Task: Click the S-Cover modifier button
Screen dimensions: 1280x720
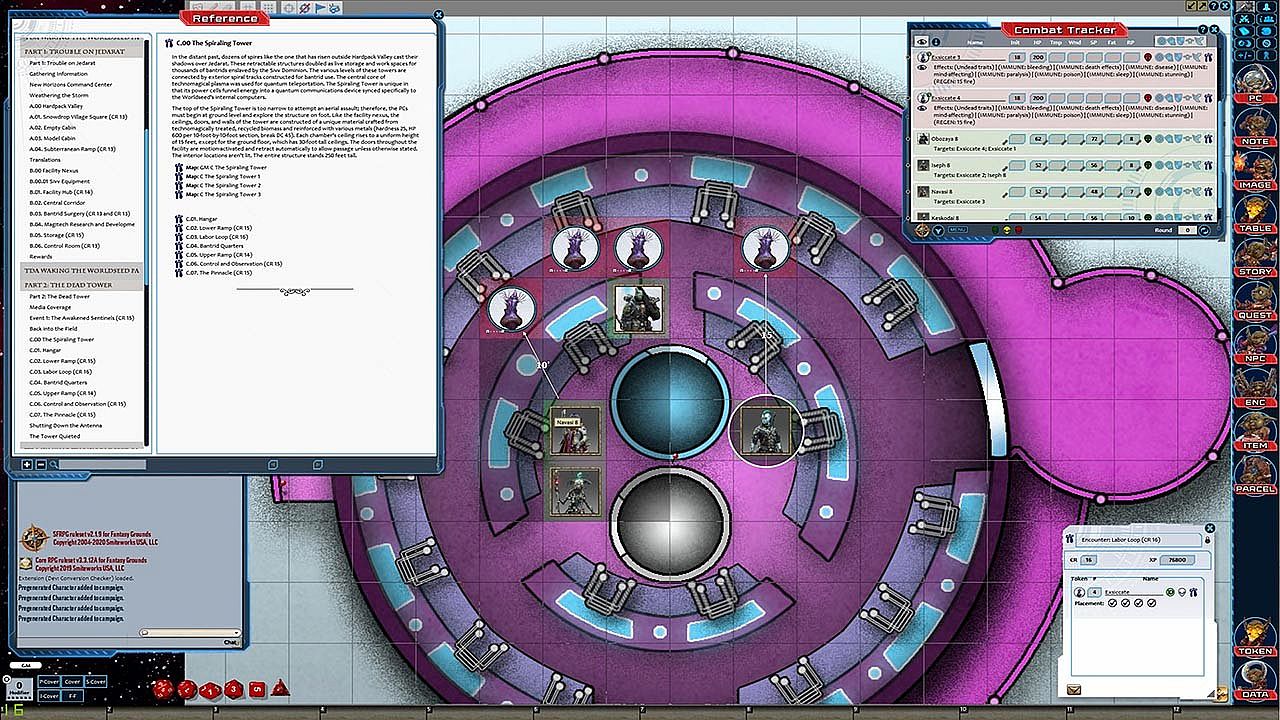Action: coord(95,680)
